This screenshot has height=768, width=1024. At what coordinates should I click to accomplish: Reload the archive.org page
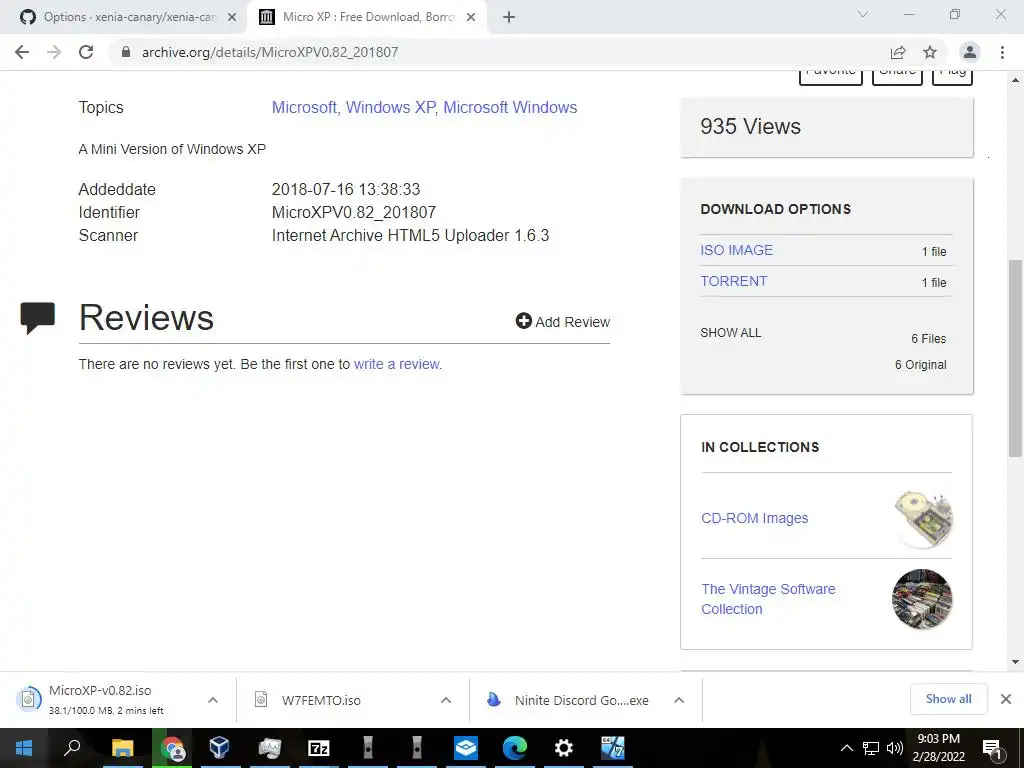[86, 52]
